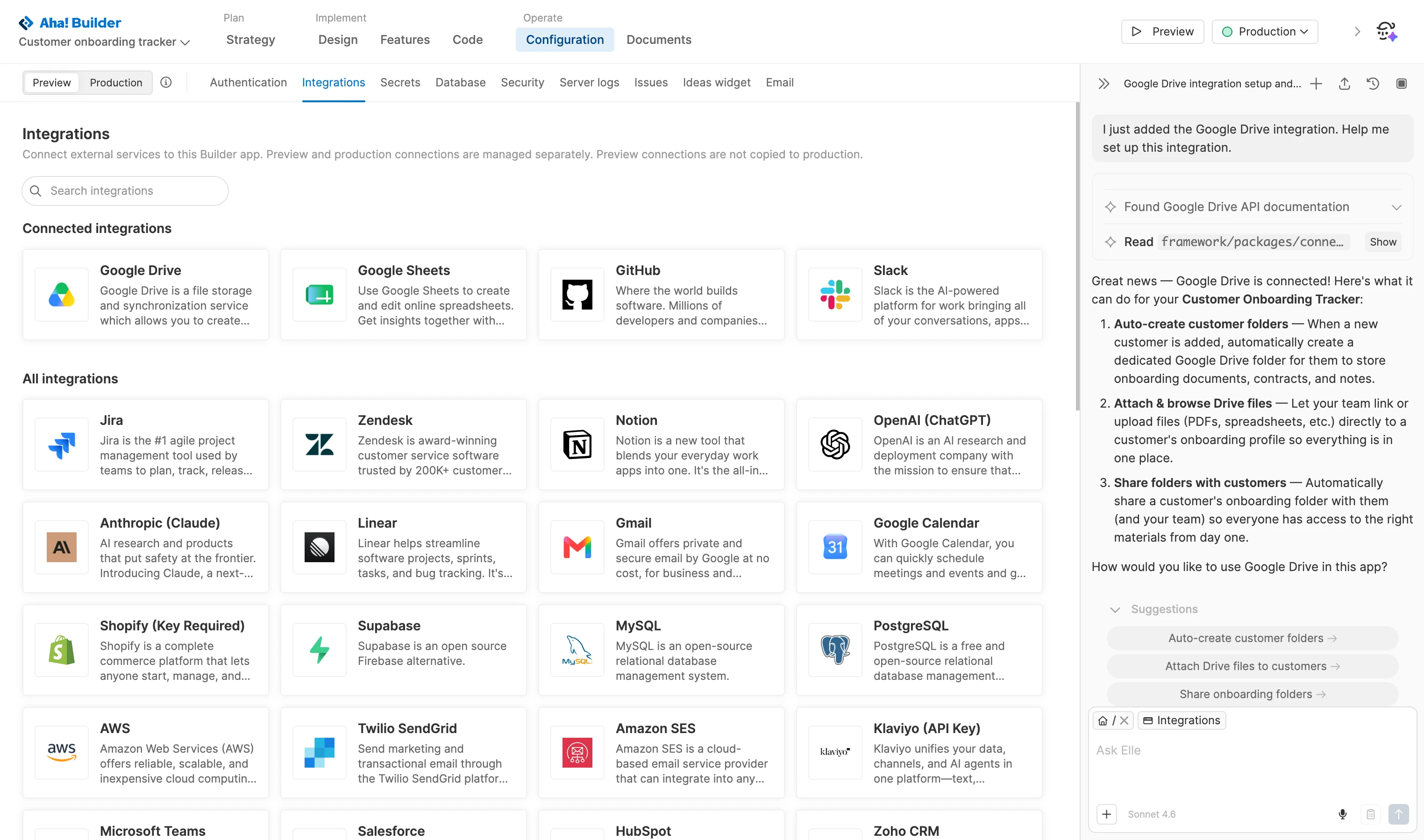The image size is (1424, 840).
Task: Expand Customer onboarding tracker app selector
Action: click(104, 42)
